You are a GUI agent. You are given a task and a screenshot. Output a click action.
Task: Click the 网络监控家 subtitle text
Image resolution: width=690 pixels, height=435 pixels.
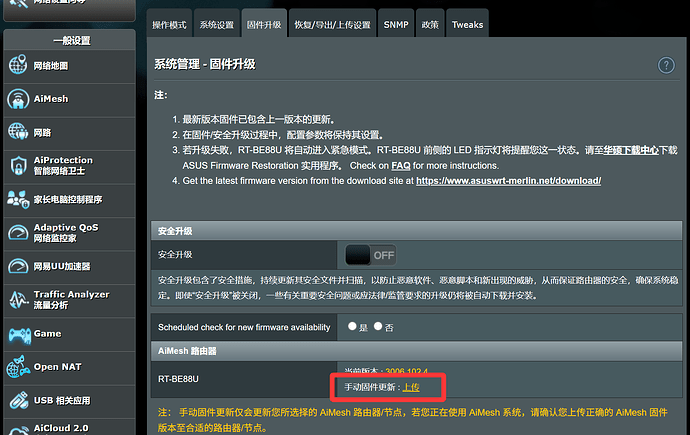55,238
